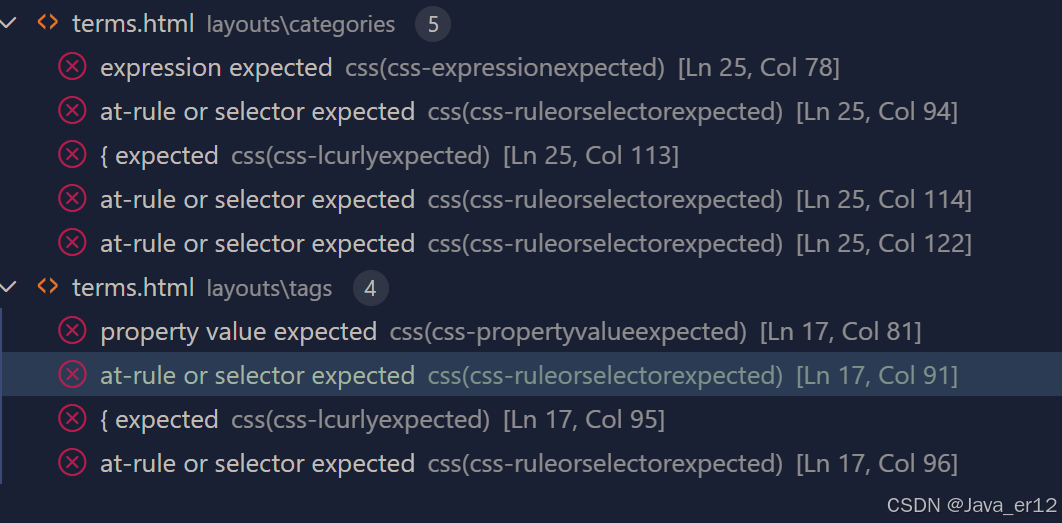Screen dimensions: 1062x523
Task: Click error icon beside 'expression expected'
Action: [72, 67]
